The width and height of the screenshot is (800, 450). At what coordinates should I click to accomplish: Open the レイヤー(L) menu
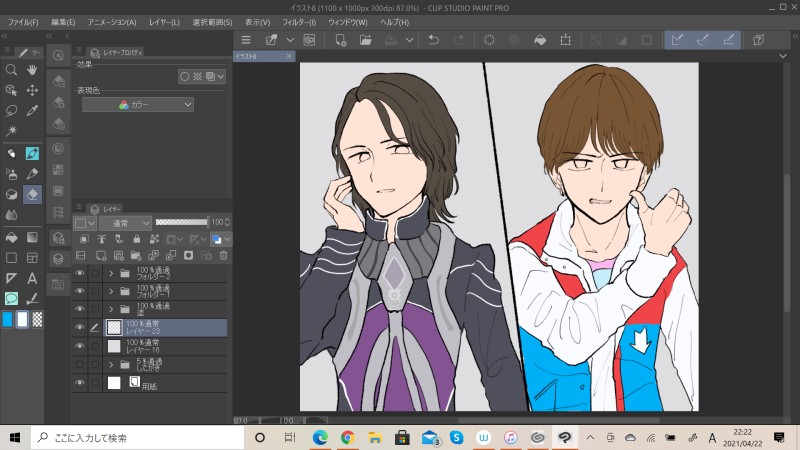click(161, 21)
